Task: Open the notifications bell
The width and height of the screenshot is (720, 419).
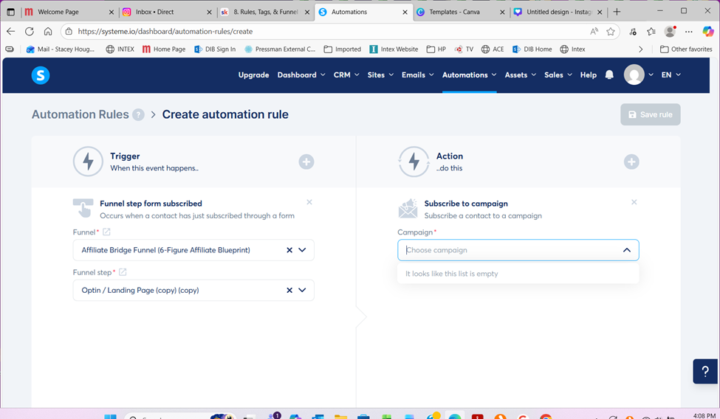Action: pos(609,75)
